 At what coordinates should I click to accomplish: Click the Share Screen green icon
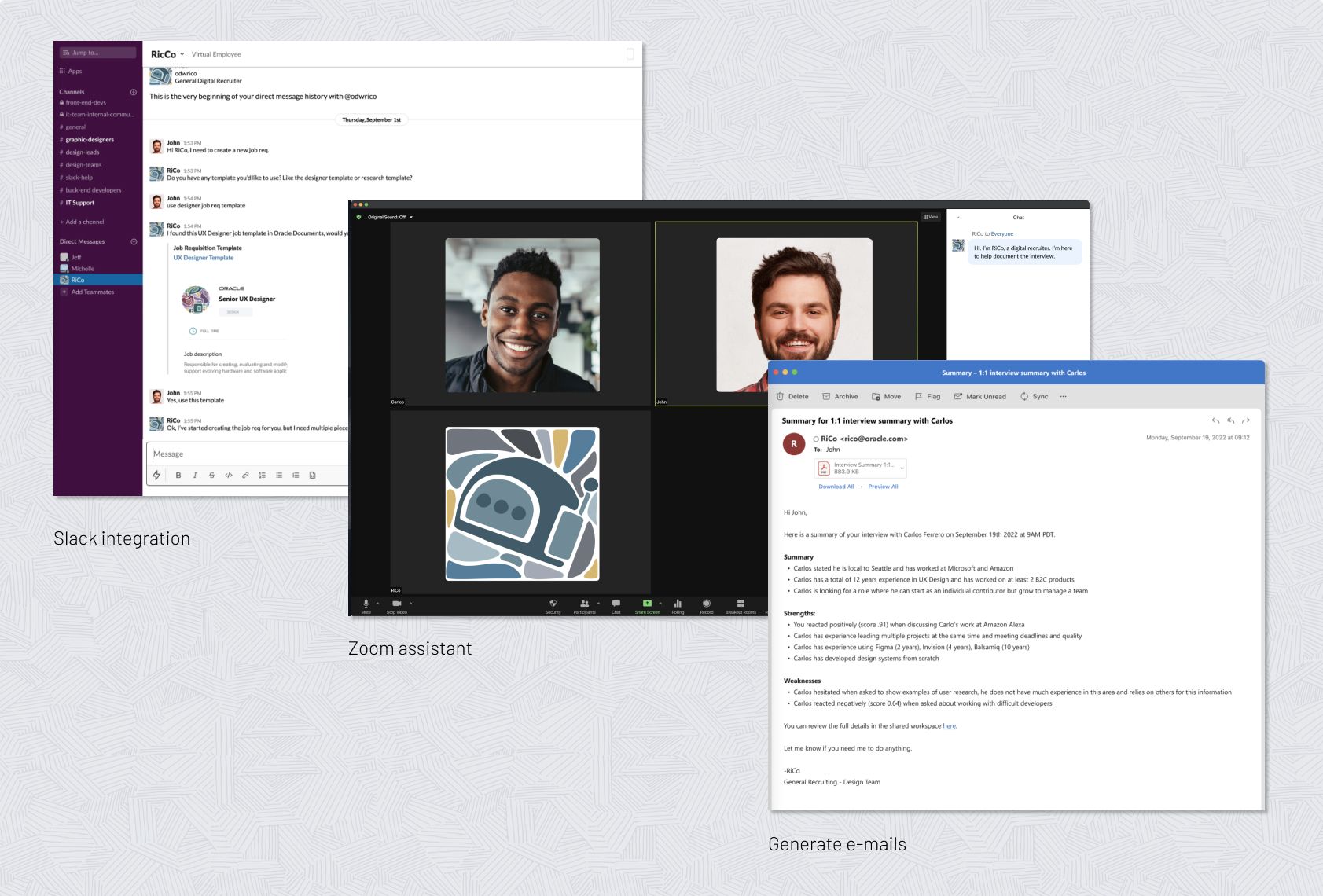647,604
